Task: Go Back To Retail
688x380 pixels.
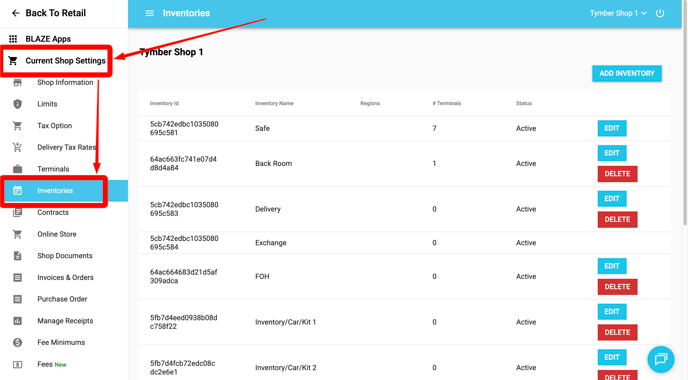Action: click(x=56, y=13)
